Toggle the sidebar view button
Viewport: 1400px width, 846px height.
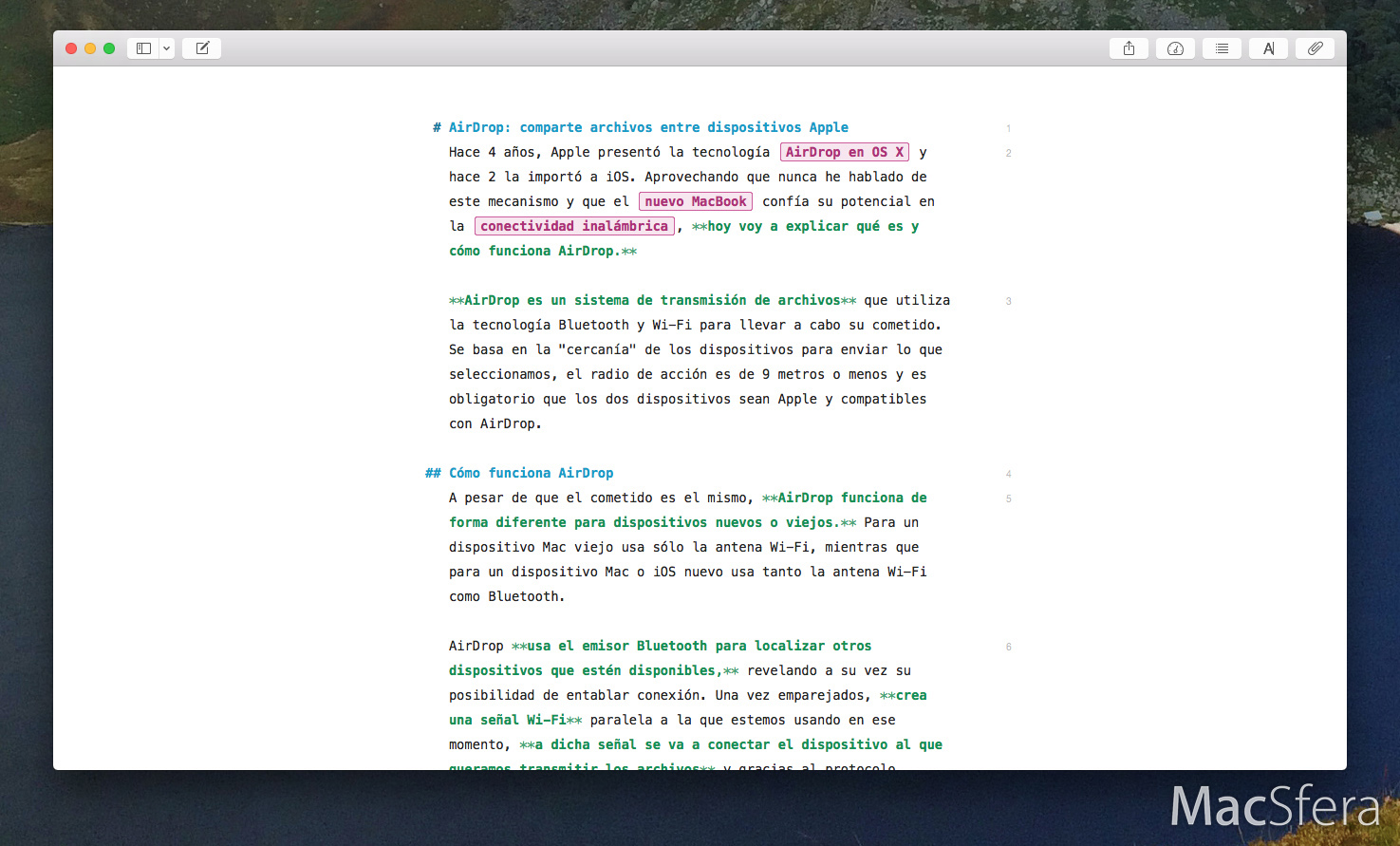(x=143, y=48)
